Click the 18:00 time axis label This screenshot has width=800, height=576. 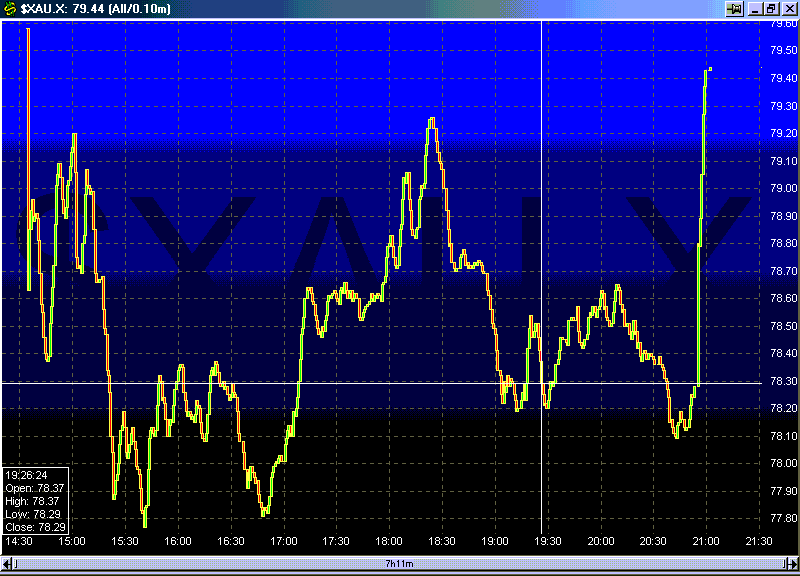click(x=389, y=541)
